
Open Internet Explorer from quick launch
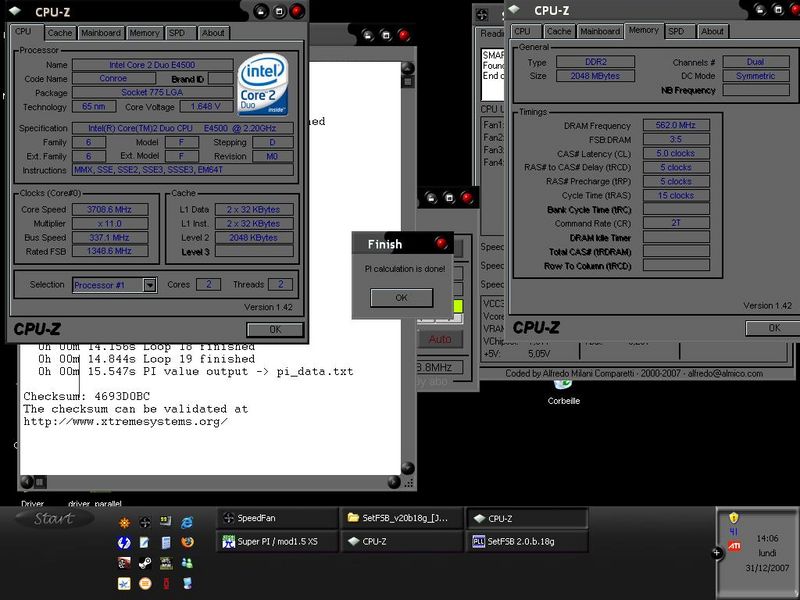(187, 521)
